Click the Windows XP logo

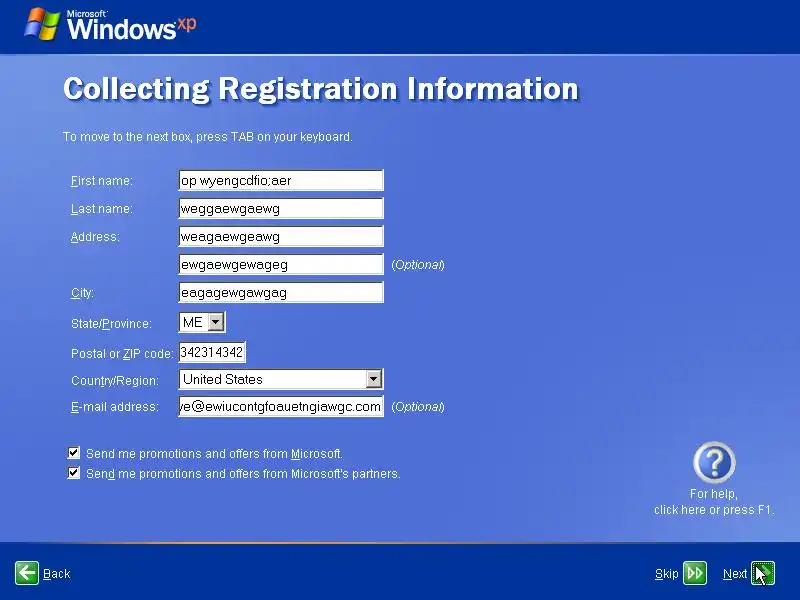(110, 24)
